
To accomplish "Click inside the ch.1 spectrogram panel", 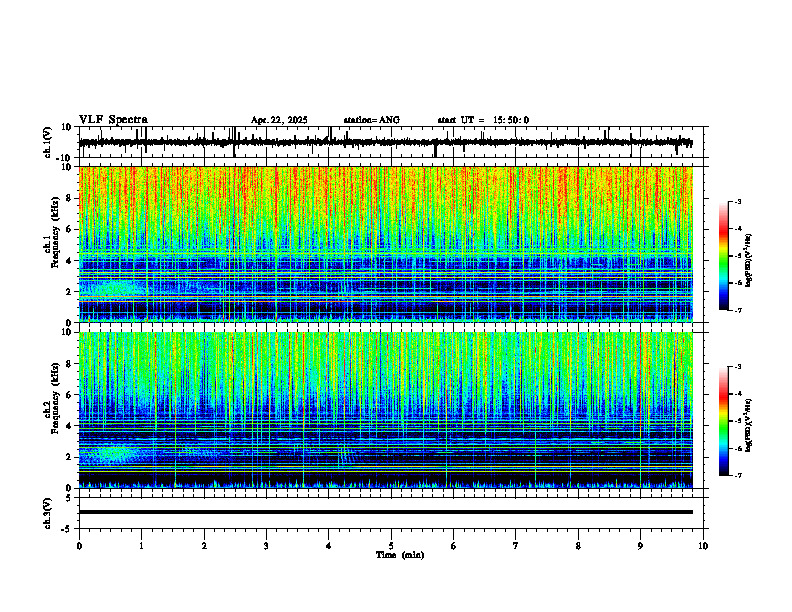I will tap(386, 244).
